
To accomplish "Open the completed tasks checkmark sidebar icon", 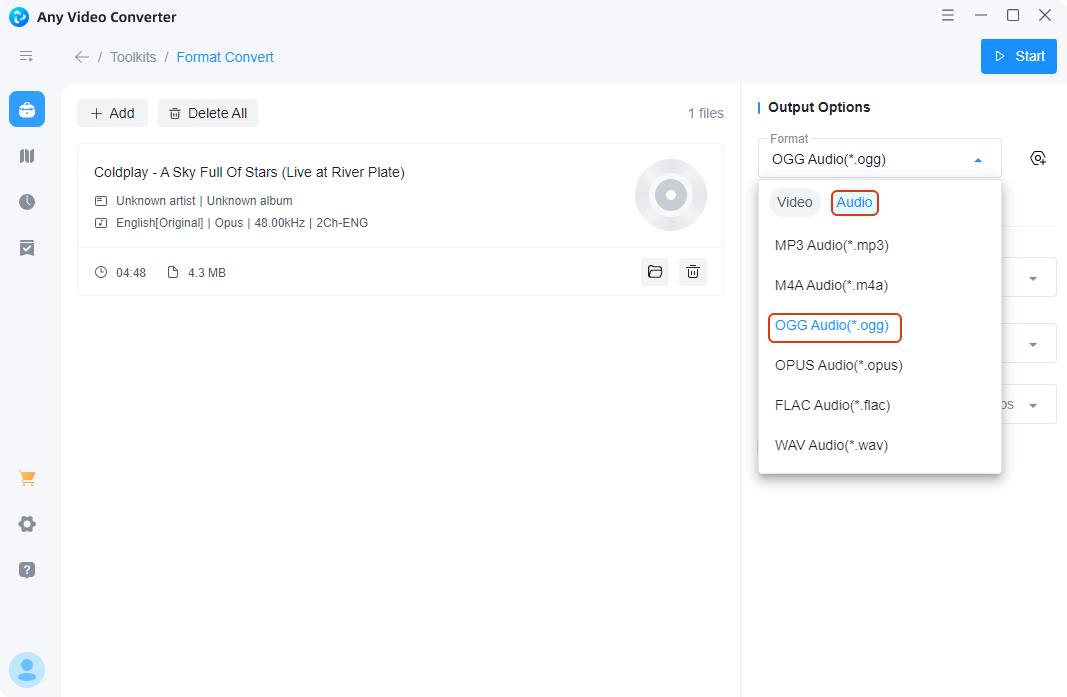I will coord(27,248).
